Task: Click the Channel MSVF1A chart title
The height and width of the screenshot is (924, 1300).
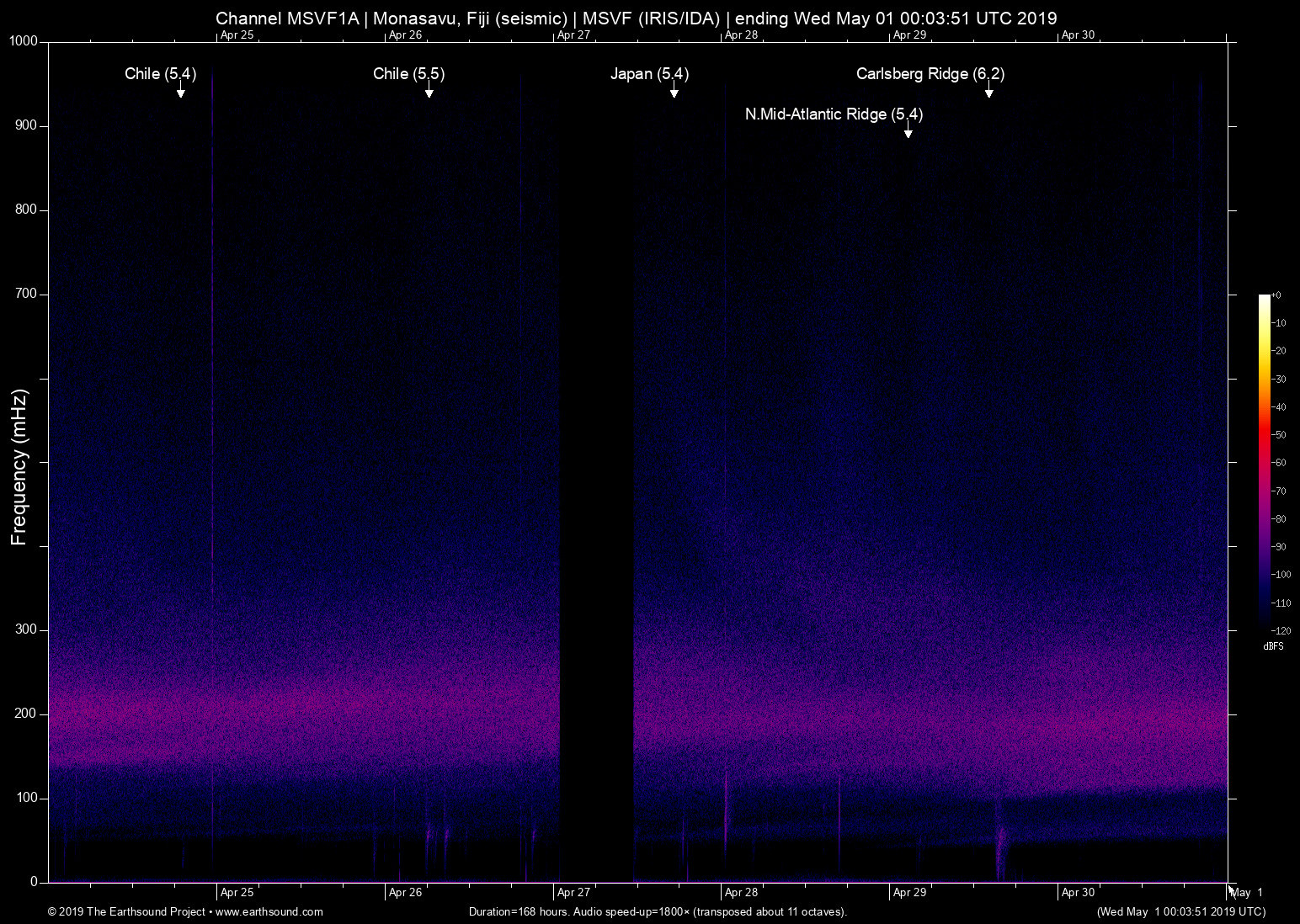Action: (636, 18)
